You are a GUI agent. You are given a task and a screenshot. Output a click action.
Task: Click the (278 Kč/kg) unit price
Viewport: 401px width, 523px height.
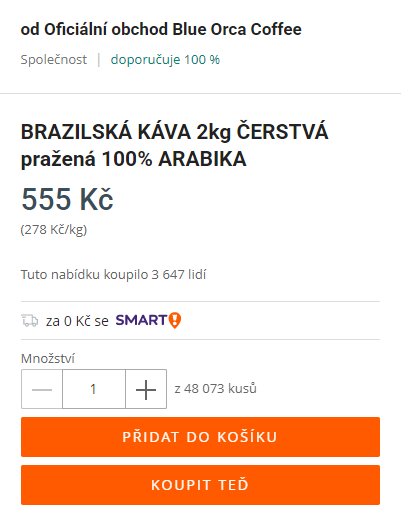tap(54, 230)
